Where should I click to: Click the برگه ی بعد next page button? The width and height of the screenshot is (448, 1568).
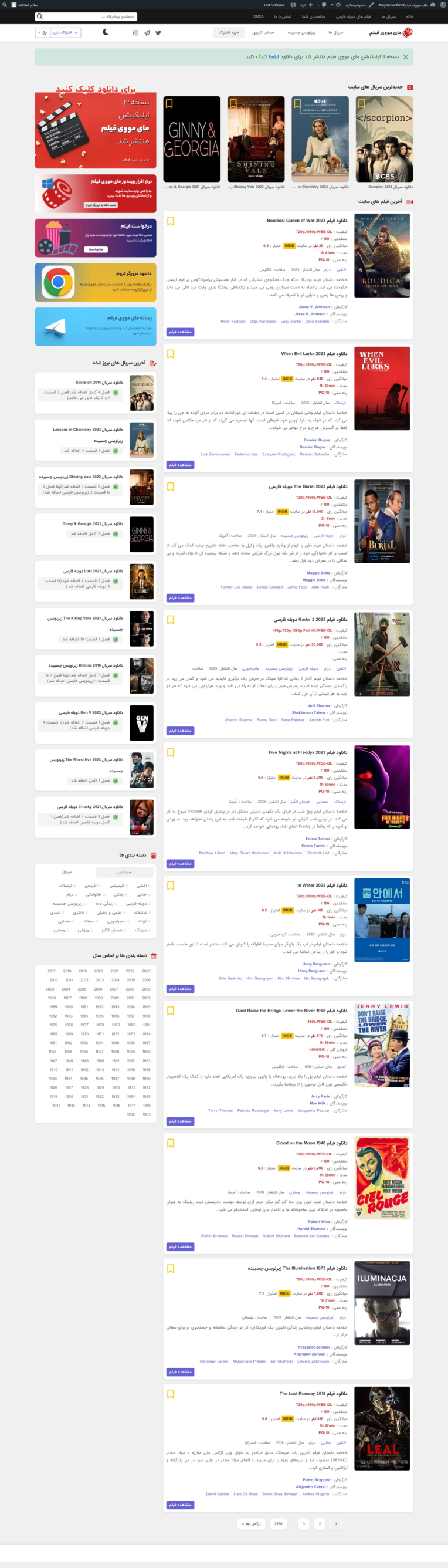point(251,1524)
